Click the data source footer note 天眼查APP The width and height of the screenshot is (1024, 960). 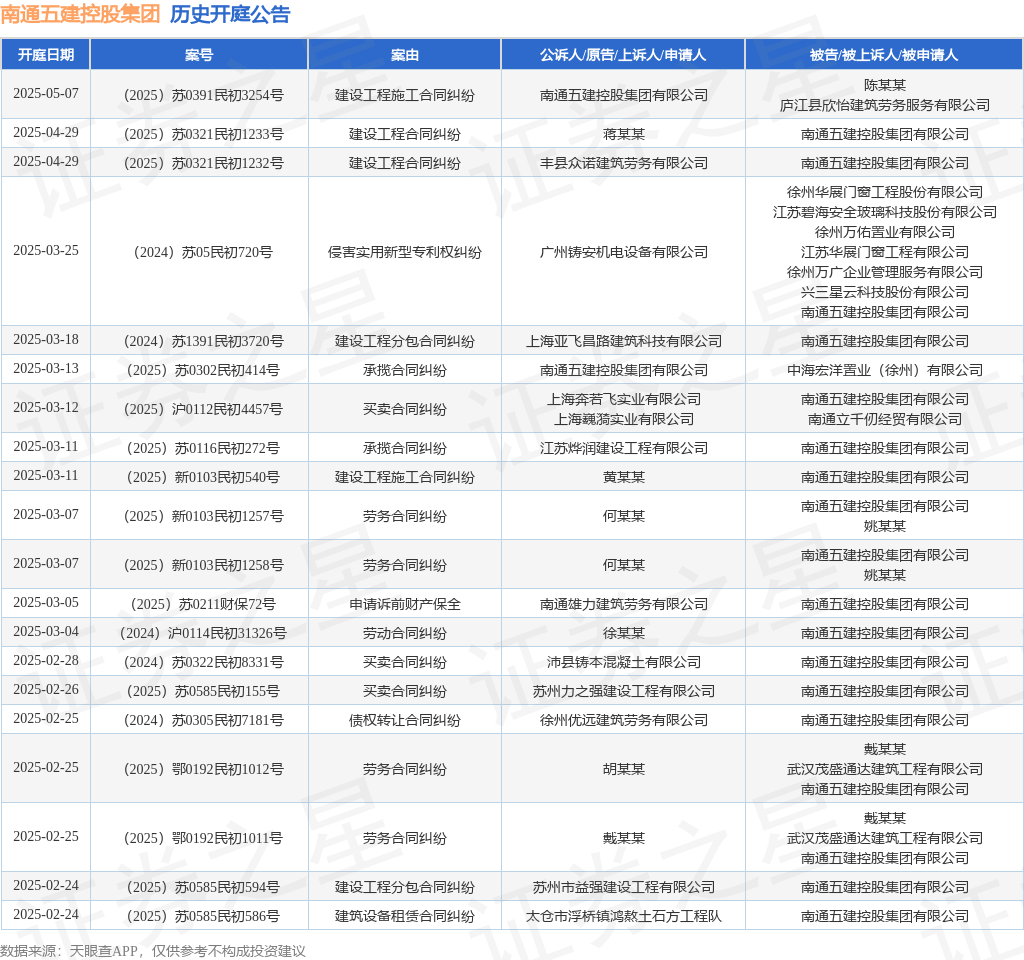[x=103, y=951]
